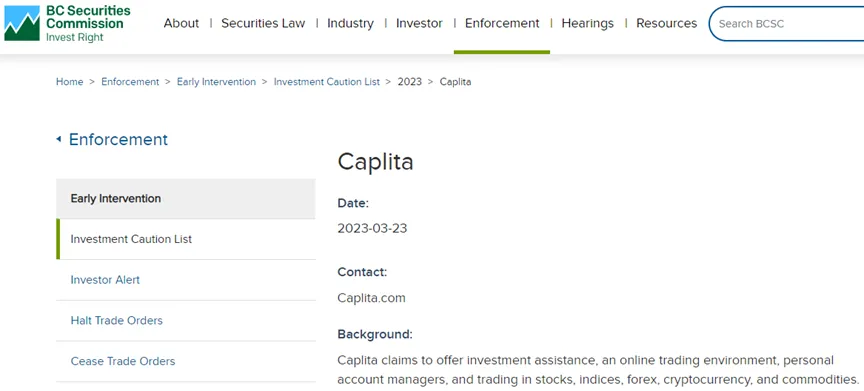
Task: Go to Home breadcrumb
Action: [x=69, y=82]
